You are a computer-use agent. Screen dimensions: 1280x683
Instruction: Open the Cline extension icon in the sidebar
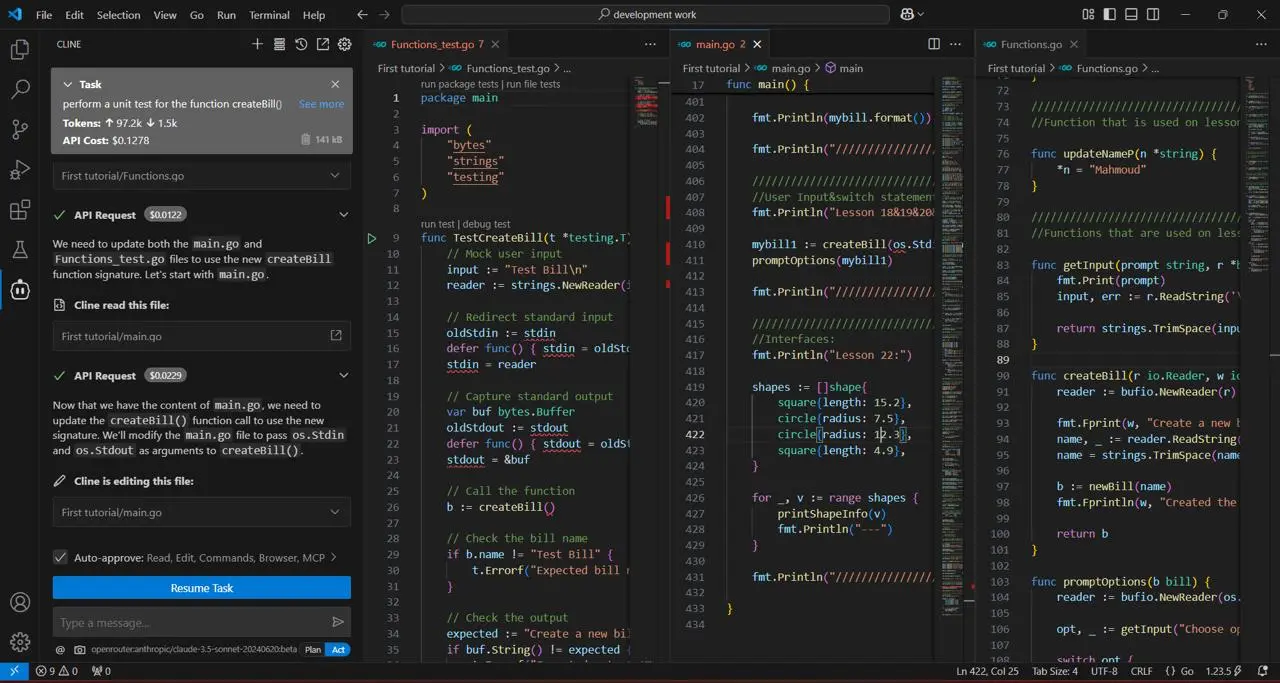20,290
